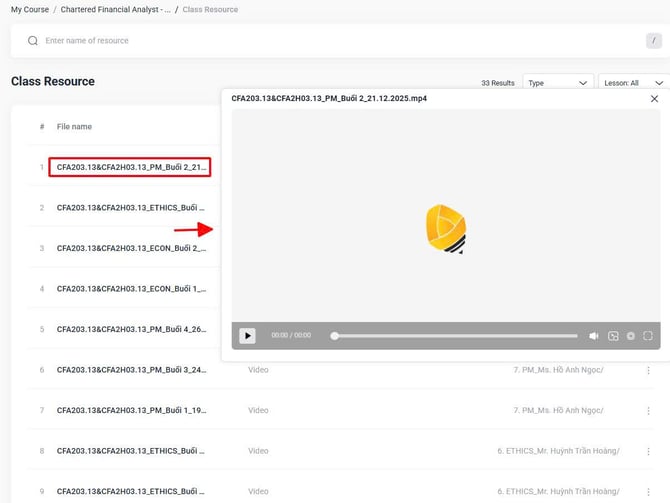Enter fullscreen mode in video player
This screenshot has width=670, height=503.
pos(648,336)
